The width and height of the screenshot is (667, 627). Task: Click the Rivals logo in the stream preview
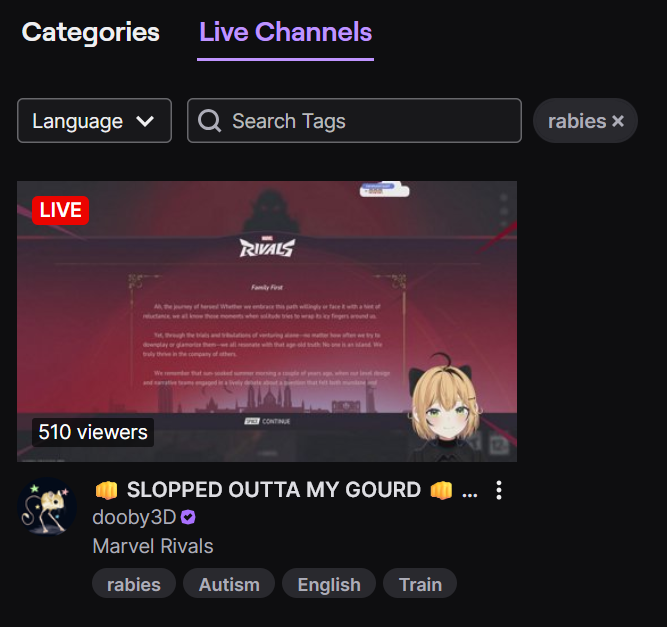[267, 247]
